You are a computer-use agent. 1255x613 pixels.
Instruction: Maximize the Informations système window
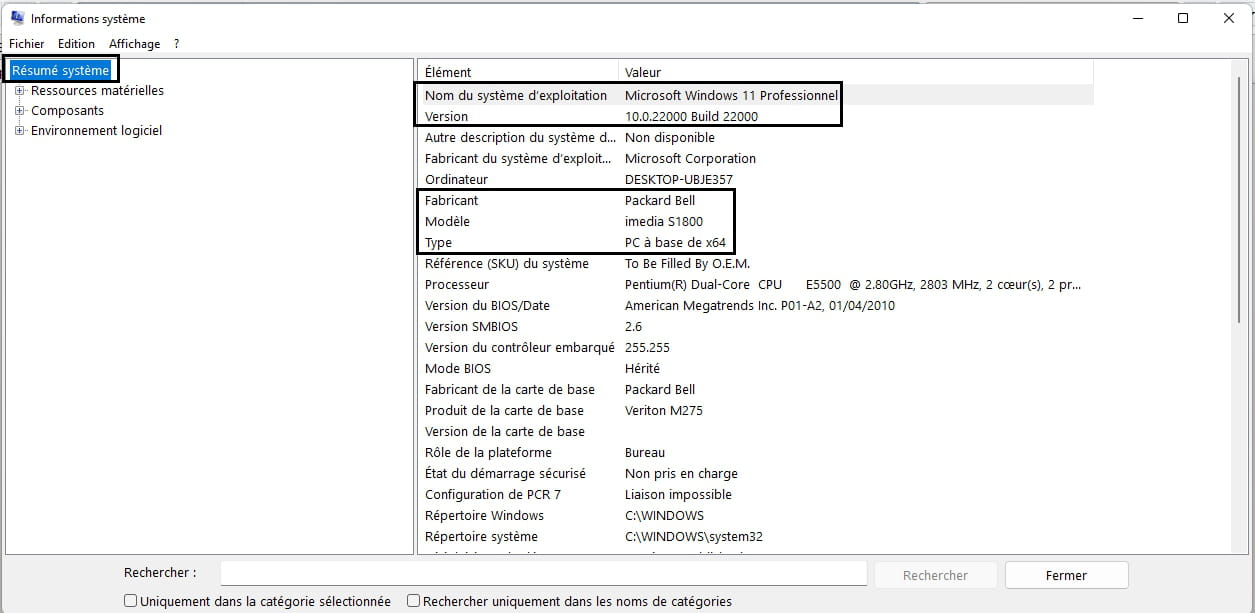[x=1183, y=18]
